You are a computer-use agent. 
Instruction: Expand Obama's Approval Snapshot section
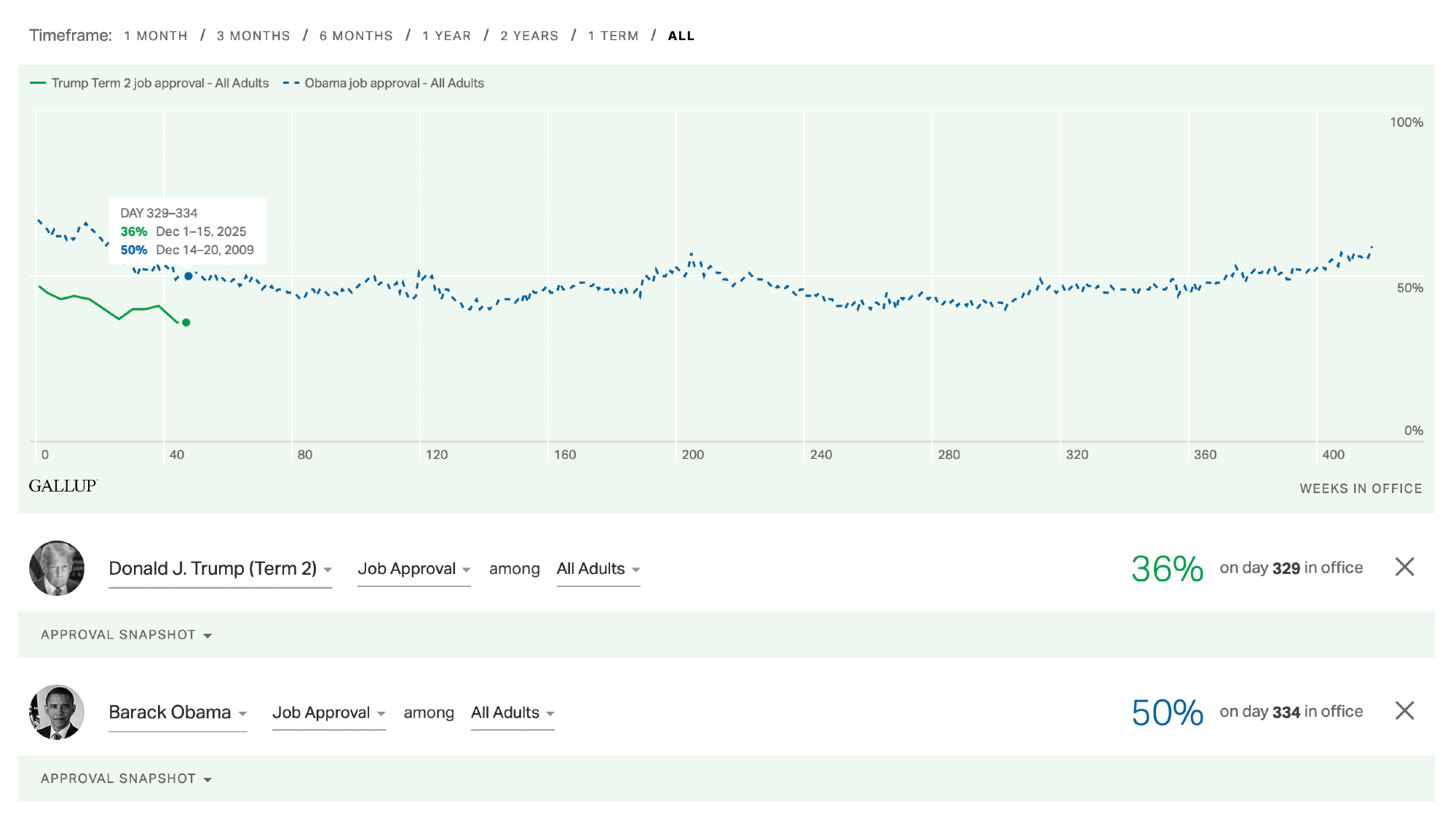coord(126,779)
